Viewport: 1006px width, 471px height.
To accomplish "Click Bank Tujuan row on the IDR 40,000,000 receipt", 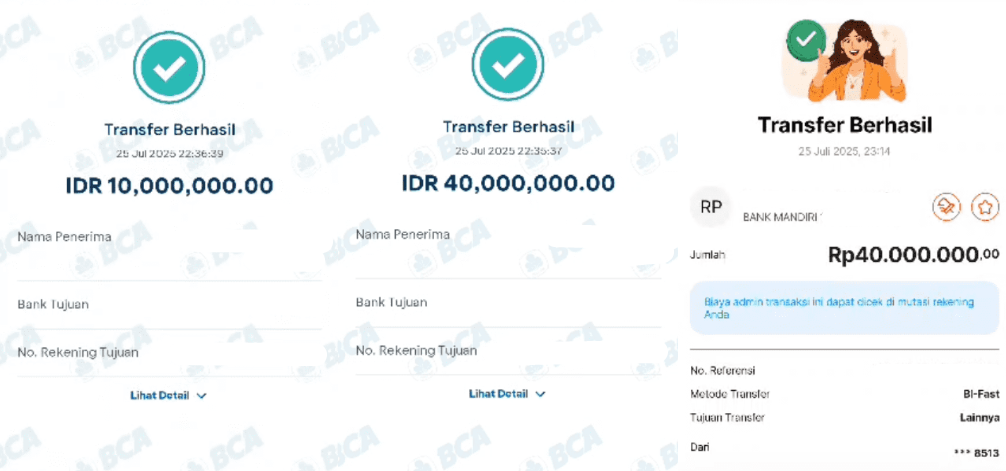I will (x=508, y=303).
